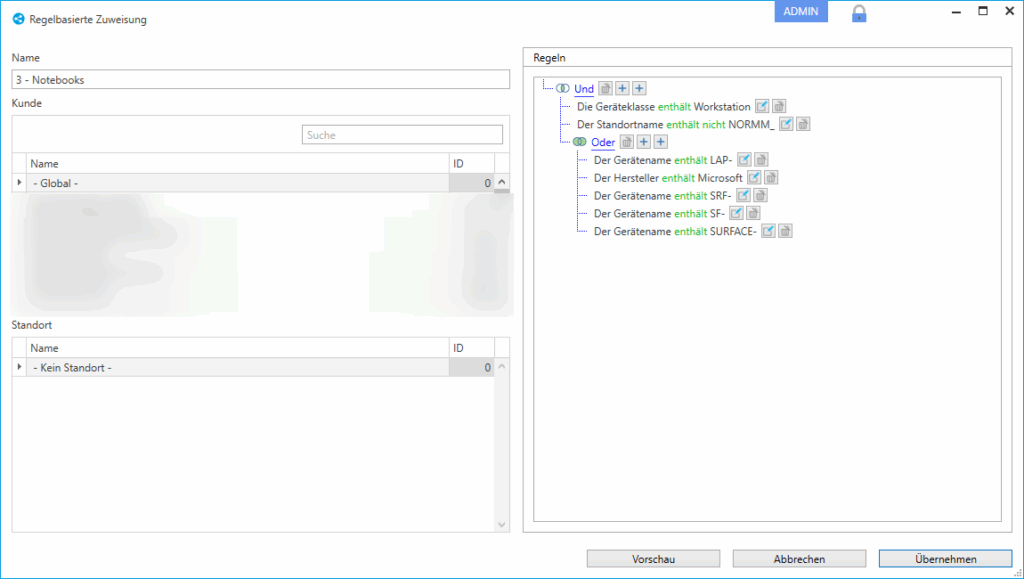1024x579 pixels.
Task: Edit the Standortname enthält nicht NORMM_ rule
Action: [x=786, y=124]
